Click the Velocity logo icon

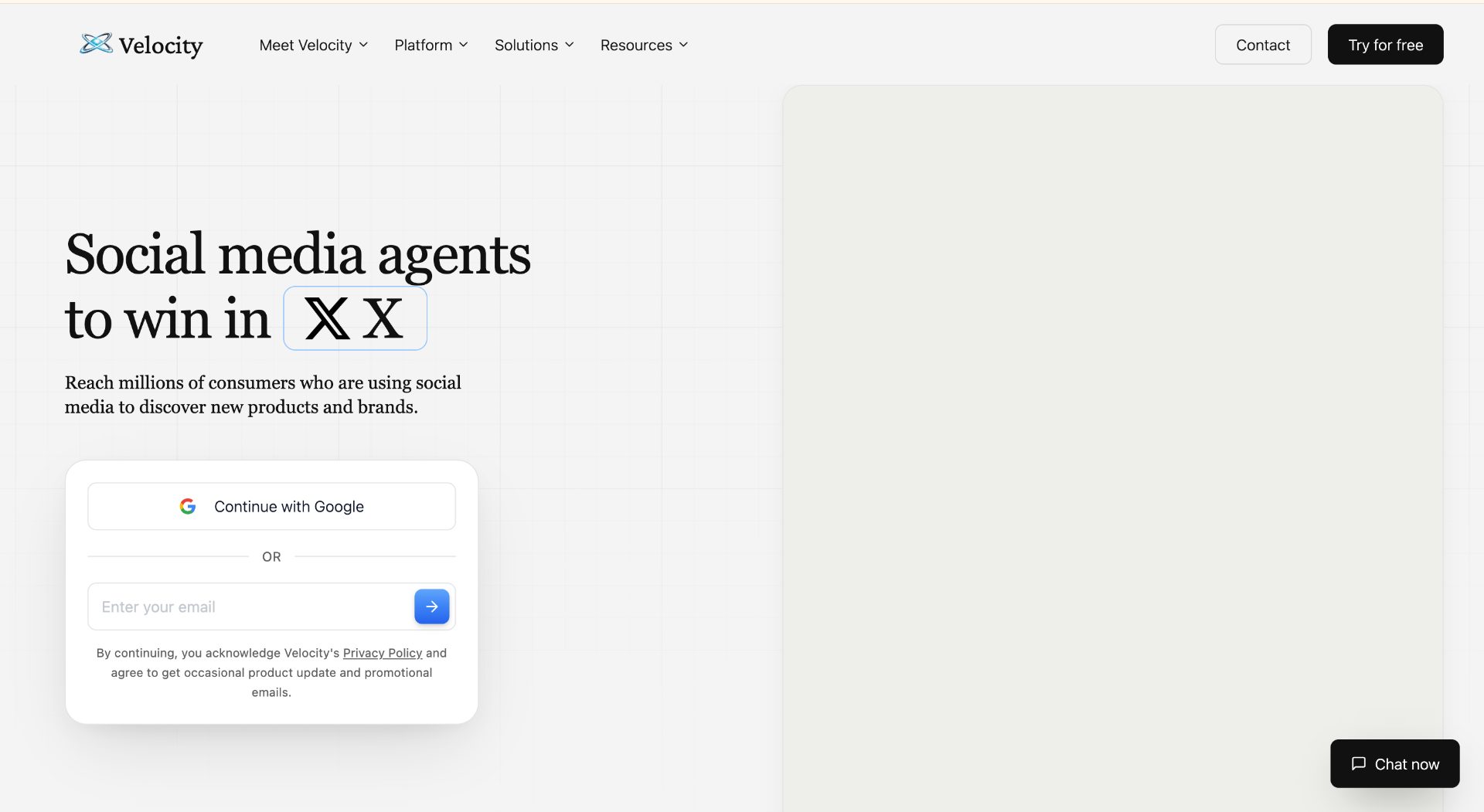[96, 44]
